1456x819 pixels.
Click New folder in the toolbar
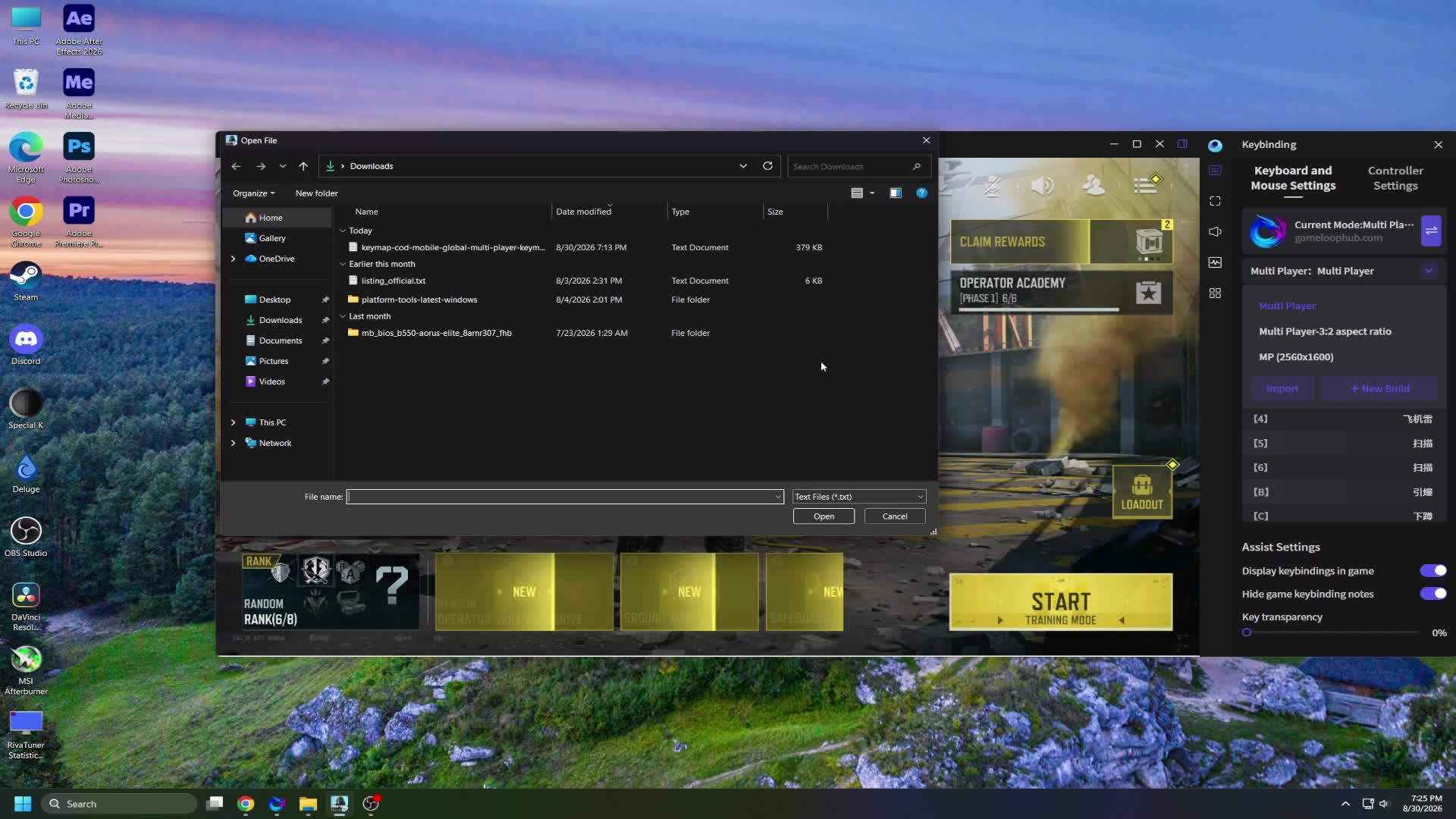click(x=316, y=193)
